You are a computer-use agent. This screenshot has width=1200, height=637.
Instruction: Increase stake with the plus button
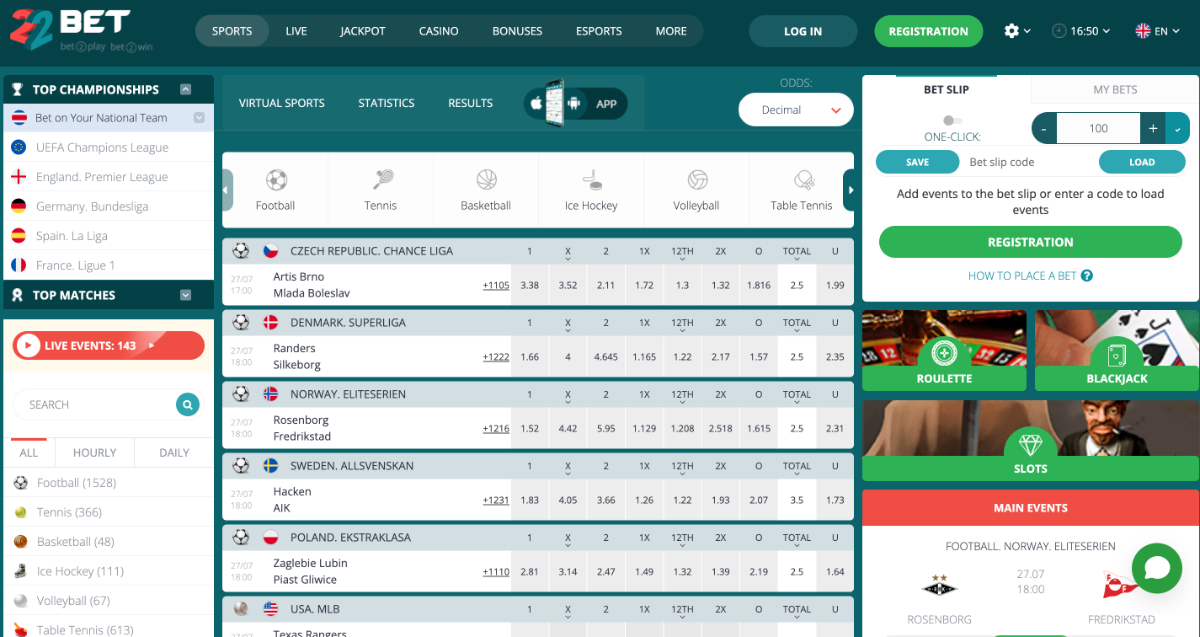(x=1153, y=128)
